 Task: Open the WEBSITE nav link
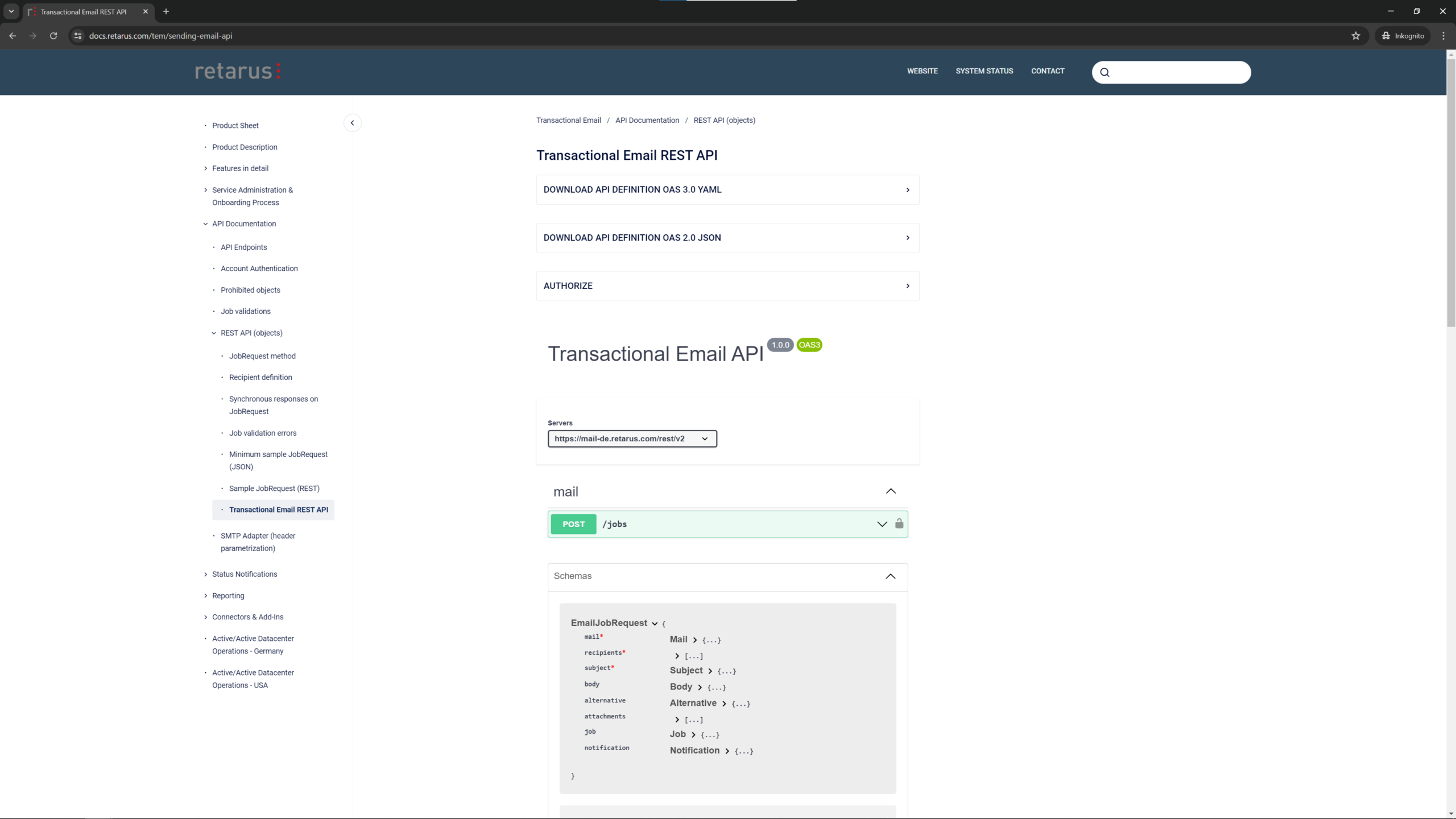[922, 71]
